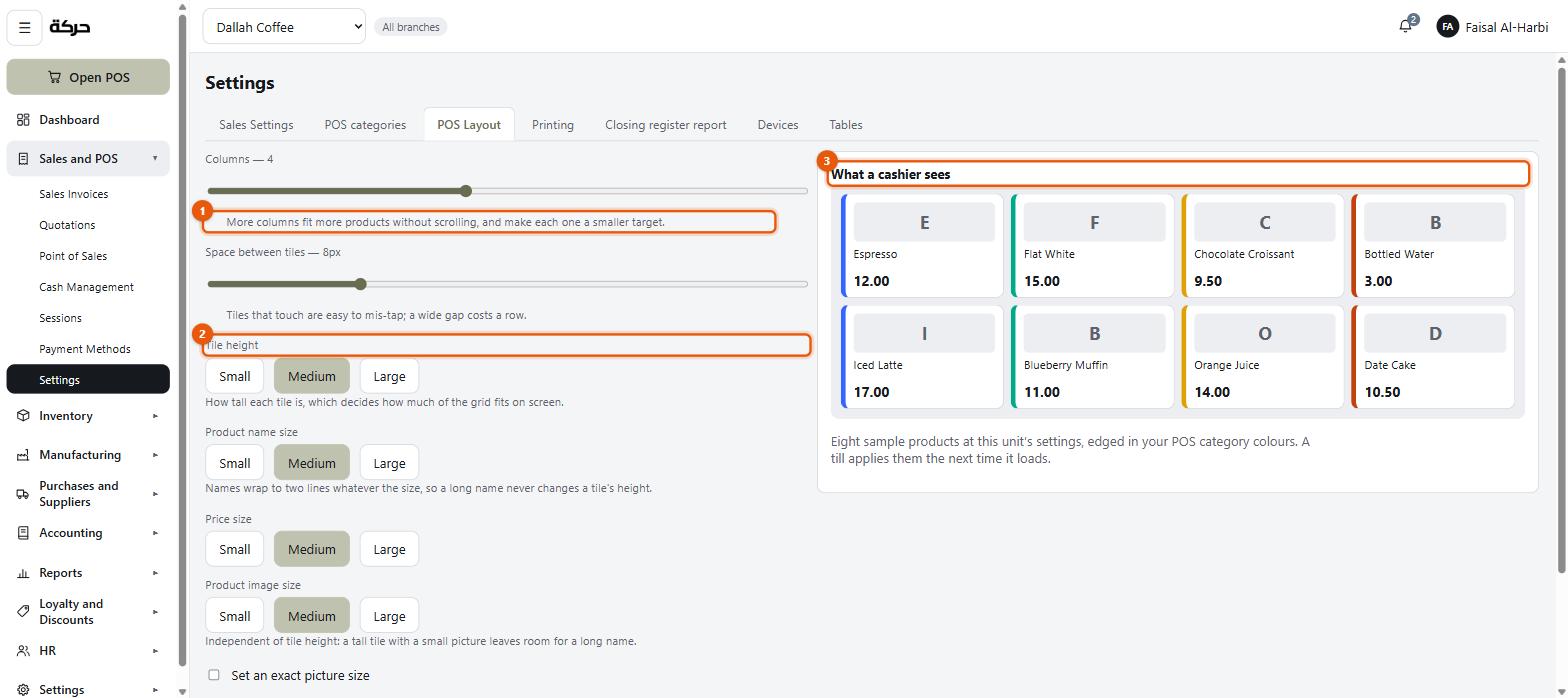Expand the Reports section arrow
This screenshot has height=698, width=1568.
[x=155, y=573]
